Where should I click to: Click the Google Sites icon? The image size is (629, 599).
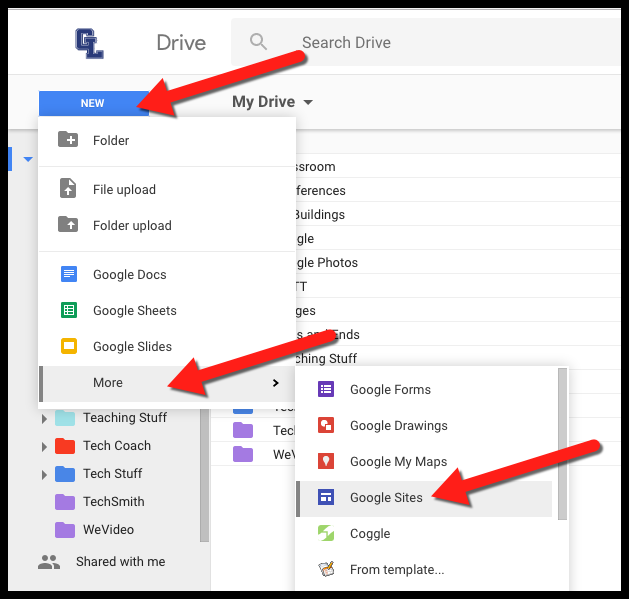point(326,497)
